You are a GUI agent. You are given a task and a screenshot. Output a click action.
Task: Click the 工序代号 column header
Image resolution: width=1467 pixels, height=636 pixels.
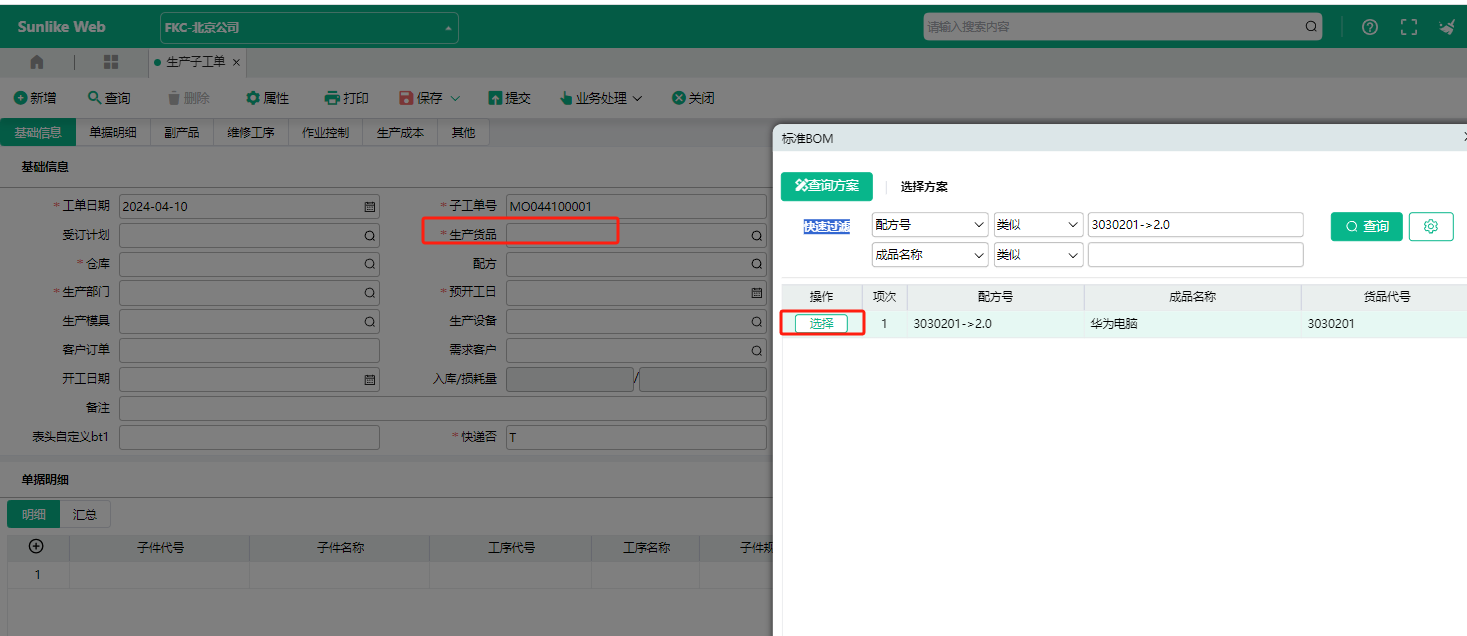click(x=511, y=548)
